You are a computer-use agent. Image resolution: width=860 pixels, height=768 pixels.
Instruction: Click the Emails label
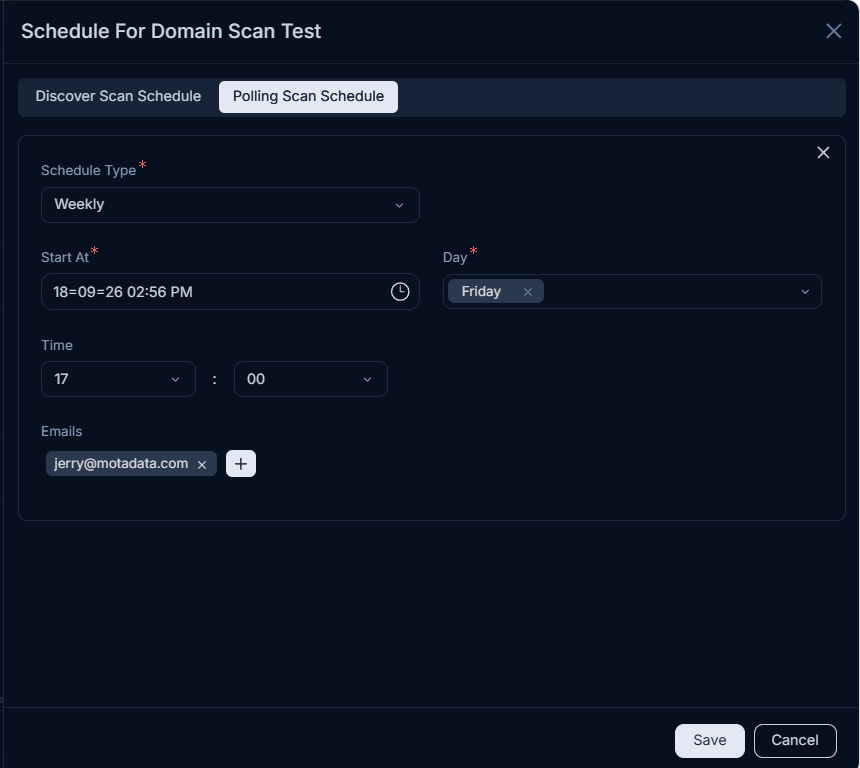click(61, 431)
